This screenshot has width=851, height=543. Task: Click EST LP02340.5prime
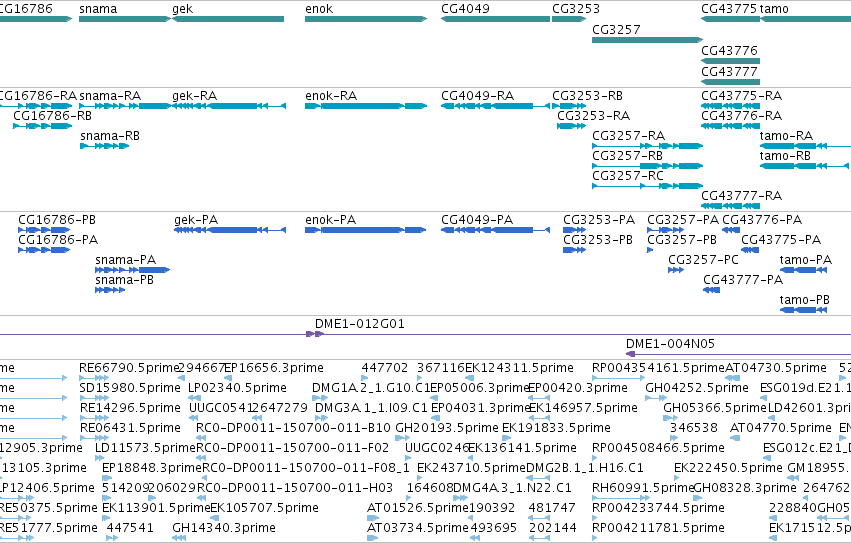[237, 388]
